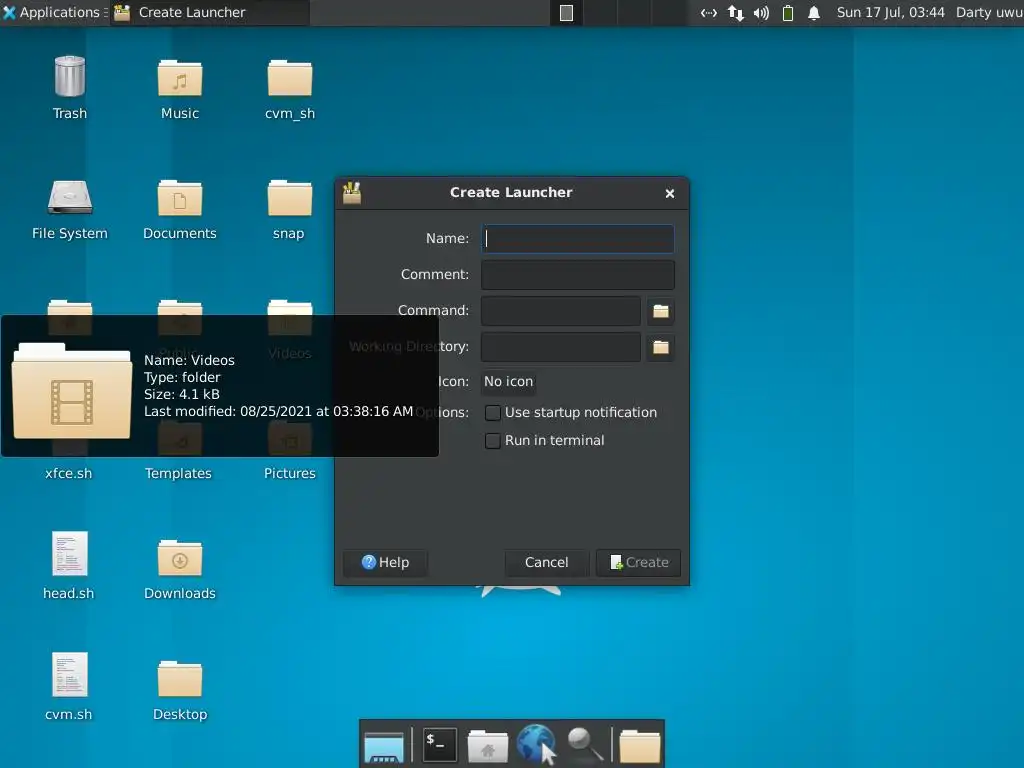Open the Darty uwu user menu

(989, 12)
